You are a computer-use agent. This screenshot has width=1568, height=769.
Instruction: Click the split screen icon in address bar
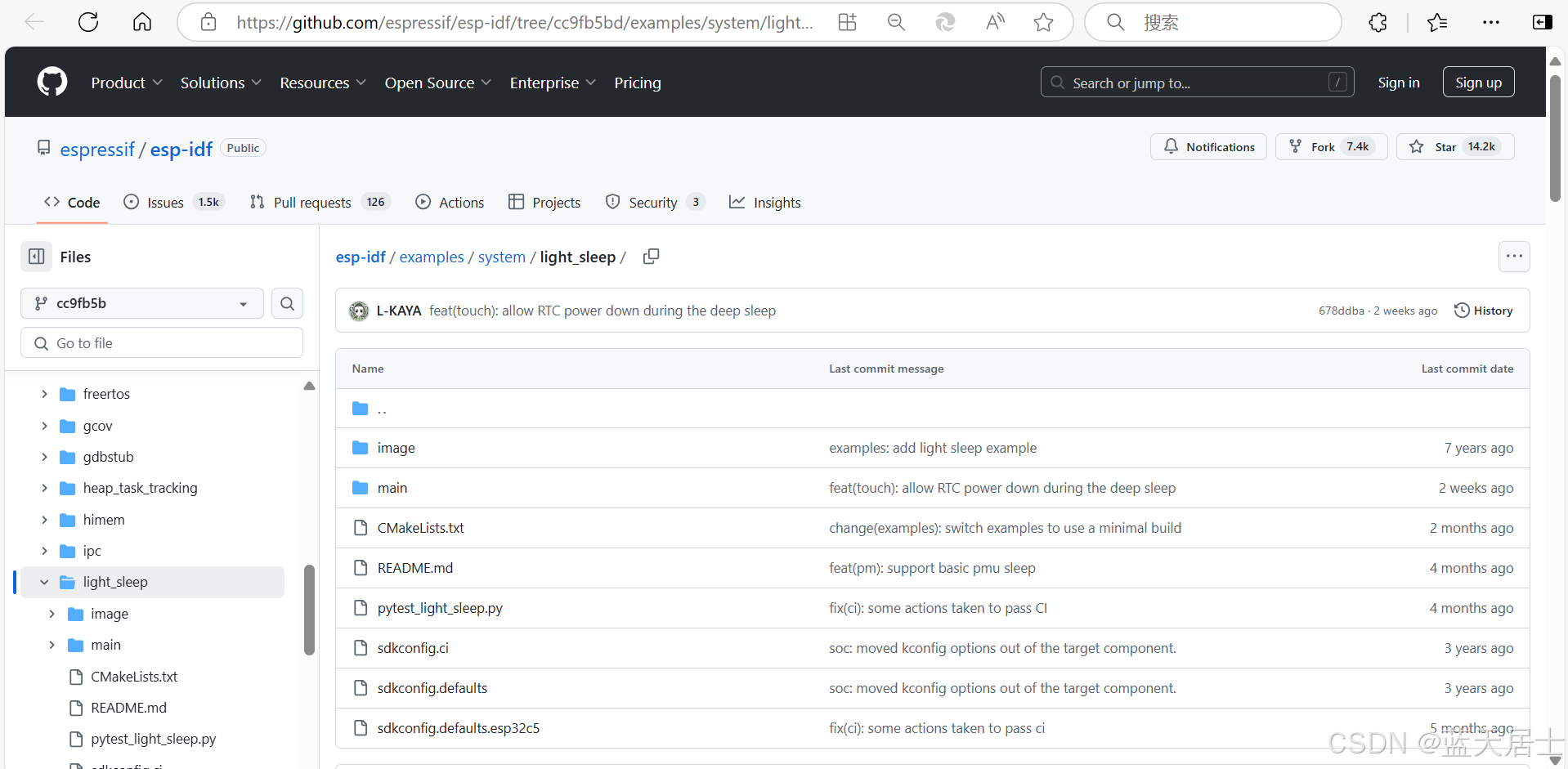(848, 22)
